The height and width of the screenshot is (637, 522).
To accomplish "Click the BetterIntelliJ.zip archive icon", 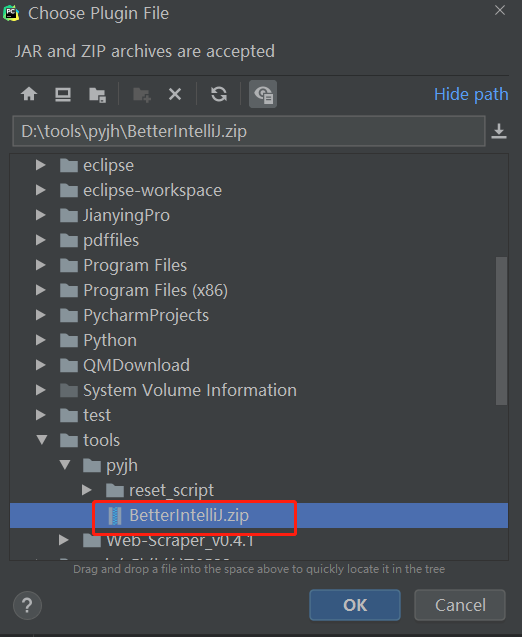I will (x=115, y=516).
